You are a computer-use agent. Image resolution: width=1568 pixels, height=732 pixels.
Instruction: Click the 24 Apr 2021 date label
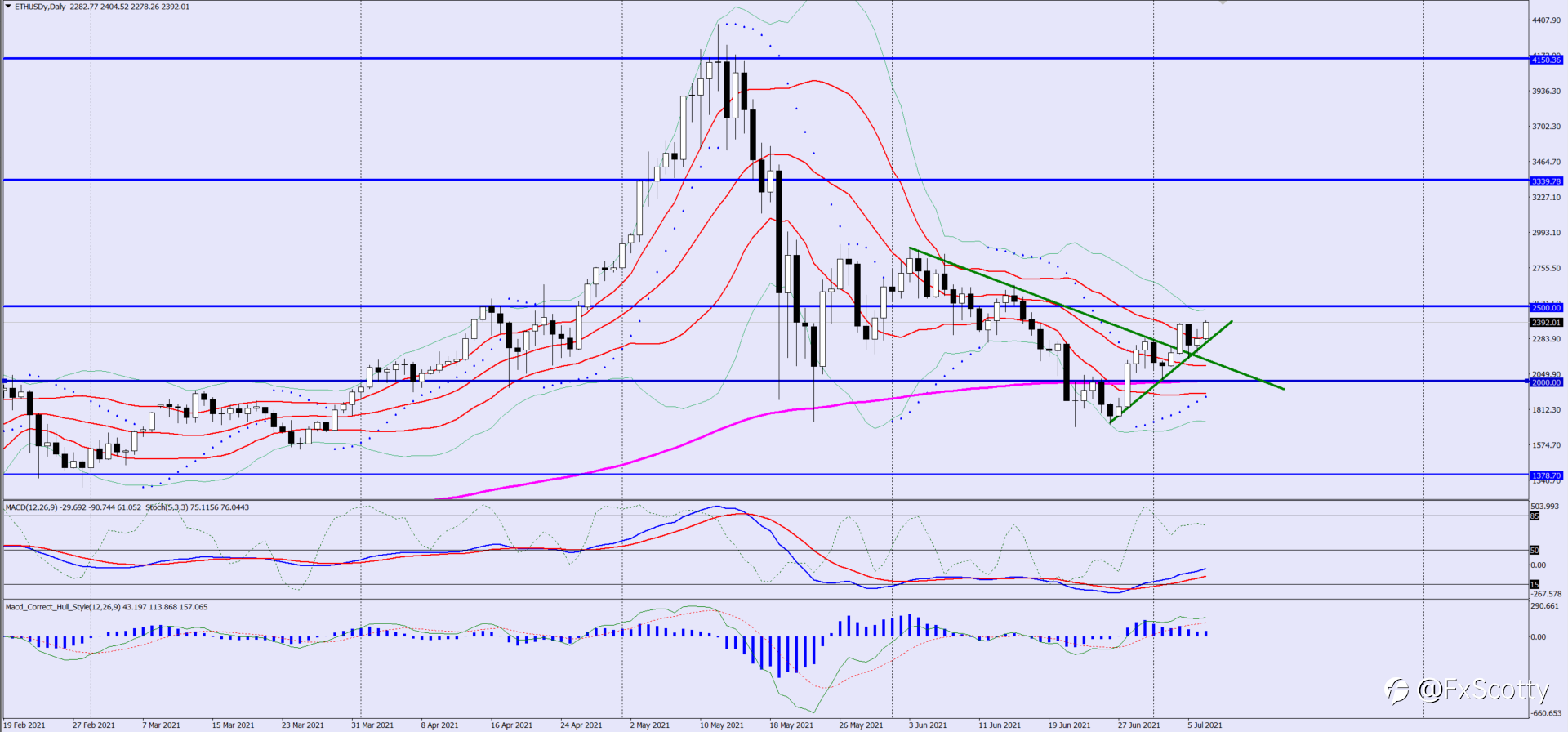(581, 725)
